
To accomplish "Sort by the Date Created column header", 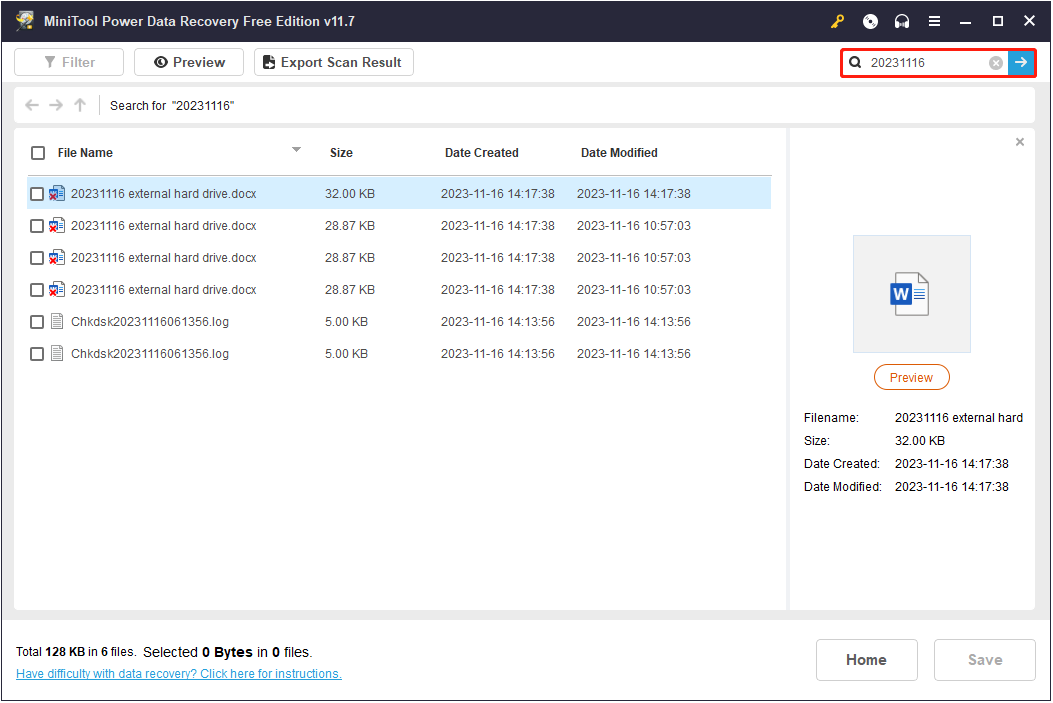I will pos(482,153).
